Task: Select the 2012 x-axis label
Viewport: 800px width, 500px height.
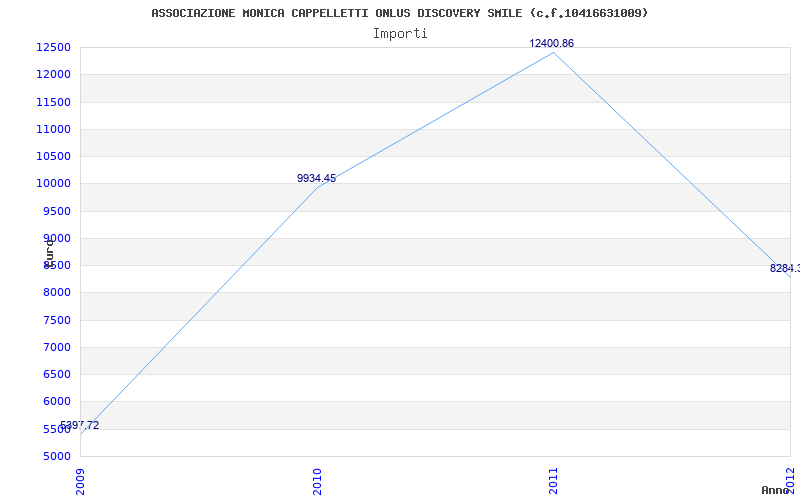Action: 790,480
